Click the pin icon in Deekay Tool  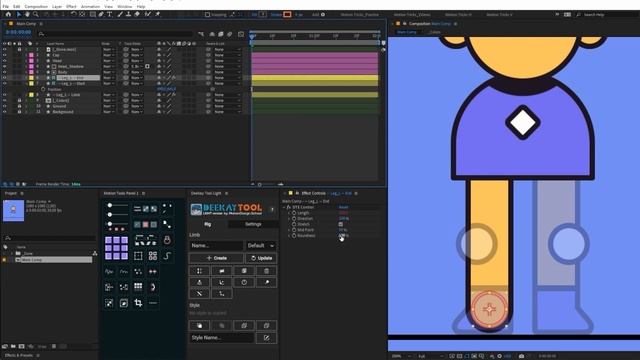tap(266, 282)
